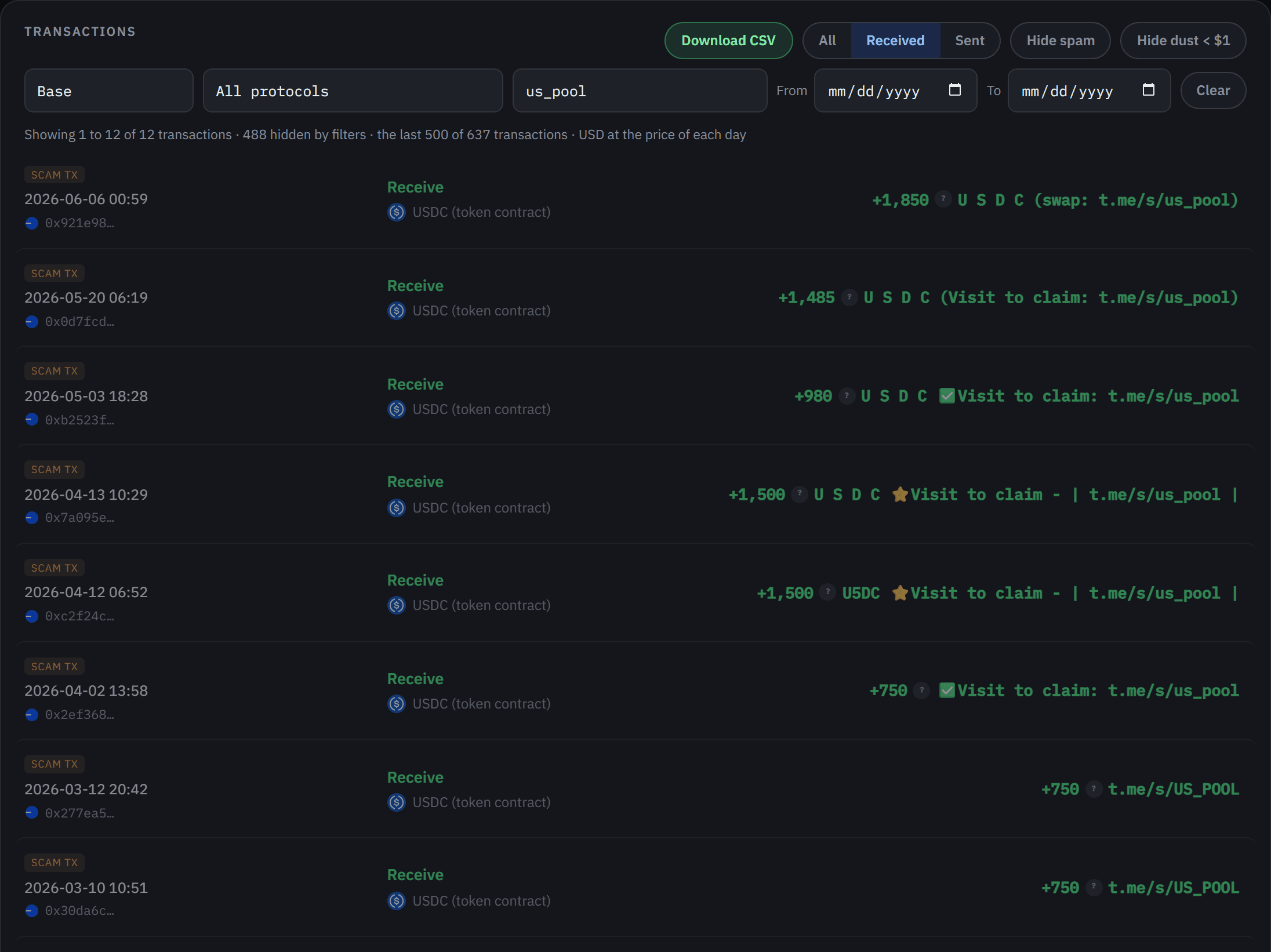1271x952 pixels.
Task: Focus the us_pool search field
Action: tap(640, 91)
